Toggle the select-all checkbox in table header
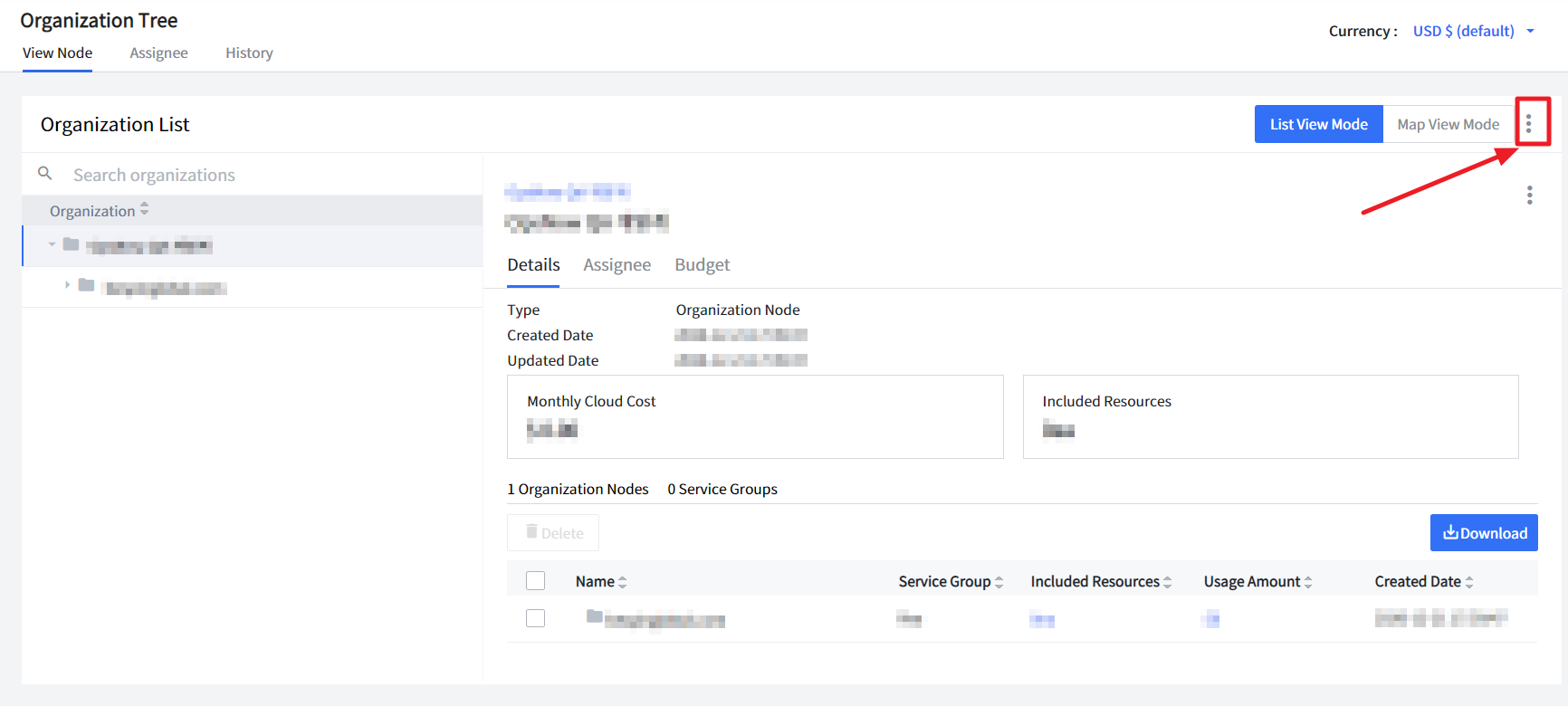The image size is (1568, 706). tap(536, 581)
